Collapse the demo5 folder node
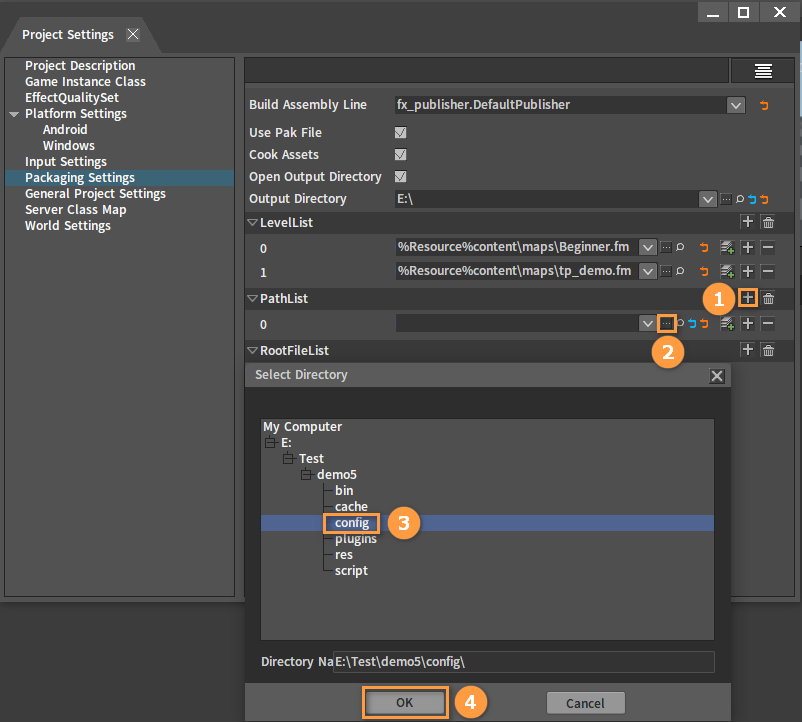The width and height of the screenshot is (802, 722). point(306,475)
